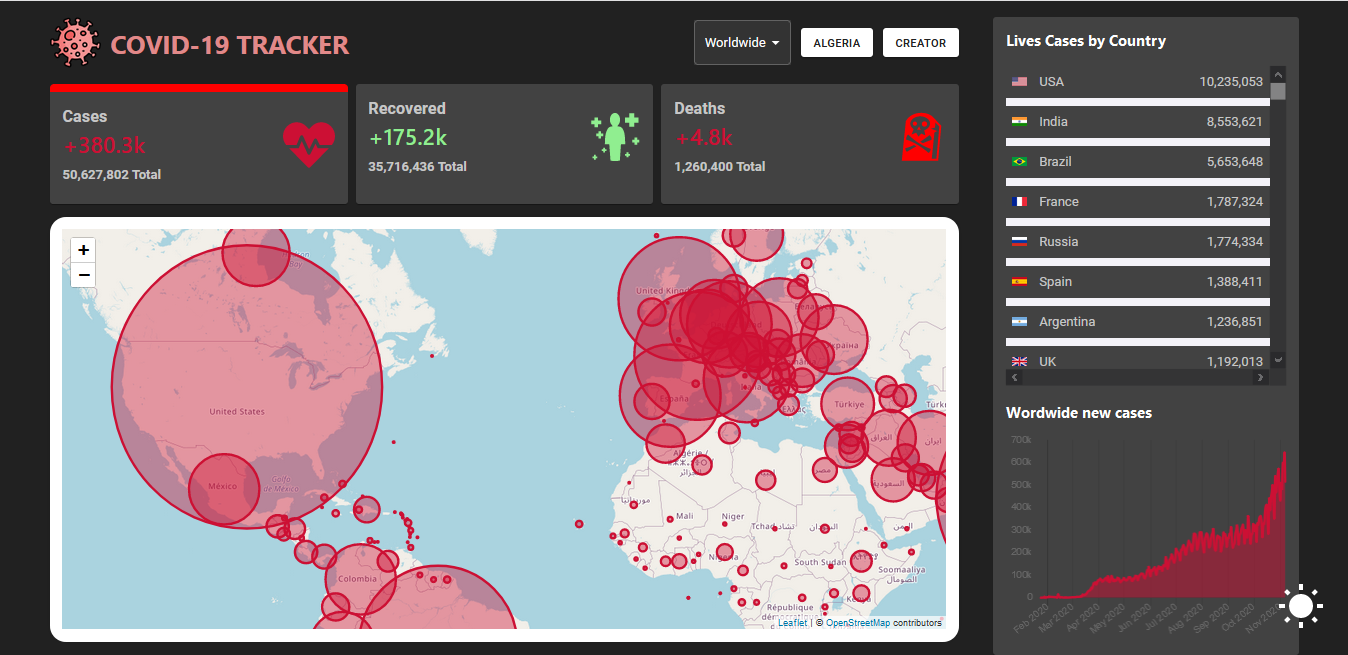The height and width of the screenshot is (655, 1348).
Task: Open the Leaflet attribution link
Action: (792, 622)
